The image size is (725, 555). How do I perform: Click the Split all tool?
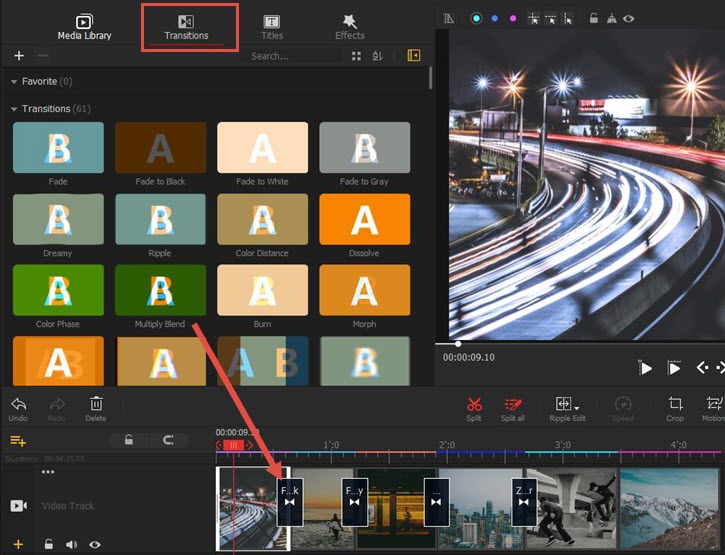pos(513,404)
